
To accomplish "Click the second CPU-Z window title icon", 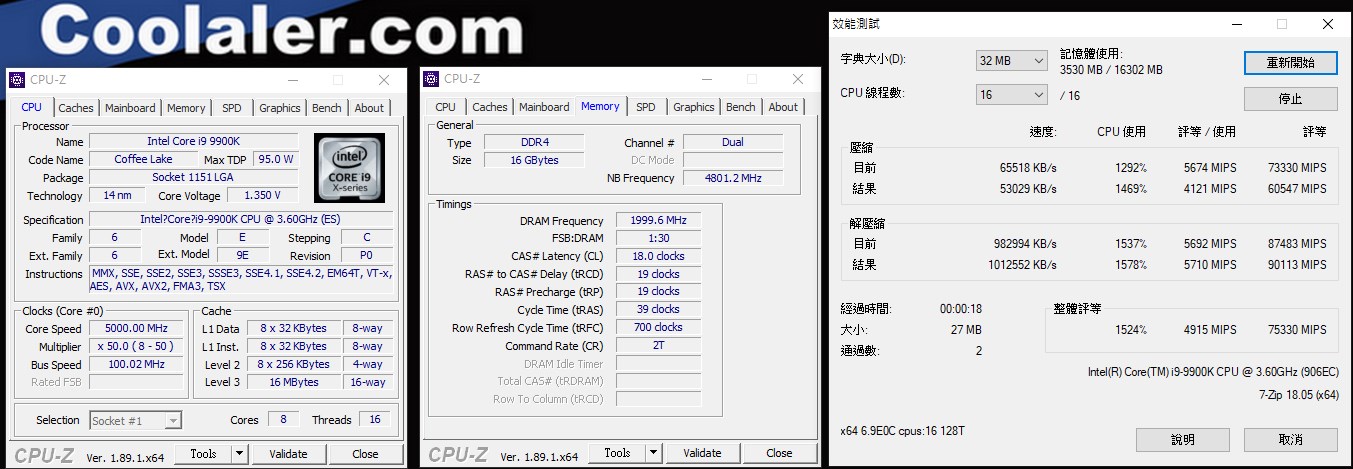I will pyautogui.click(x=432, y=79).
